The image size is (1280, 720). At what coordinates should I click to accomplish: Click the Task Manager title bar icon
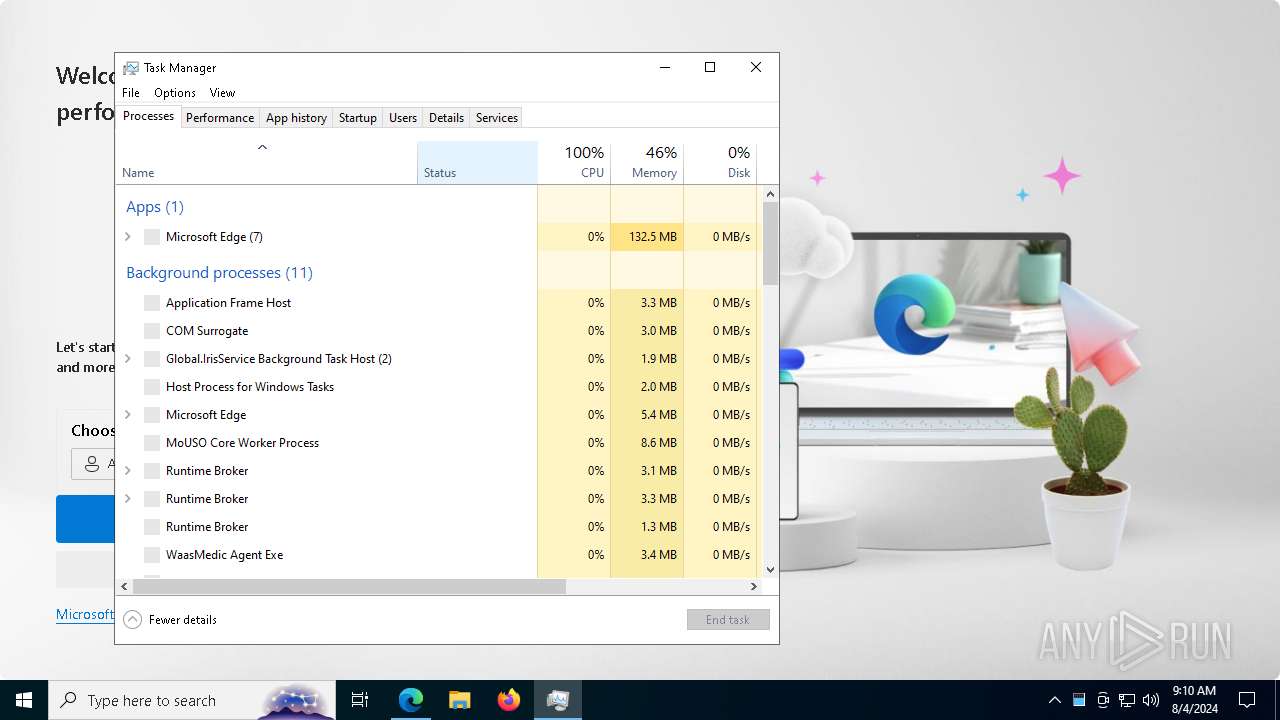pos(131,68)
